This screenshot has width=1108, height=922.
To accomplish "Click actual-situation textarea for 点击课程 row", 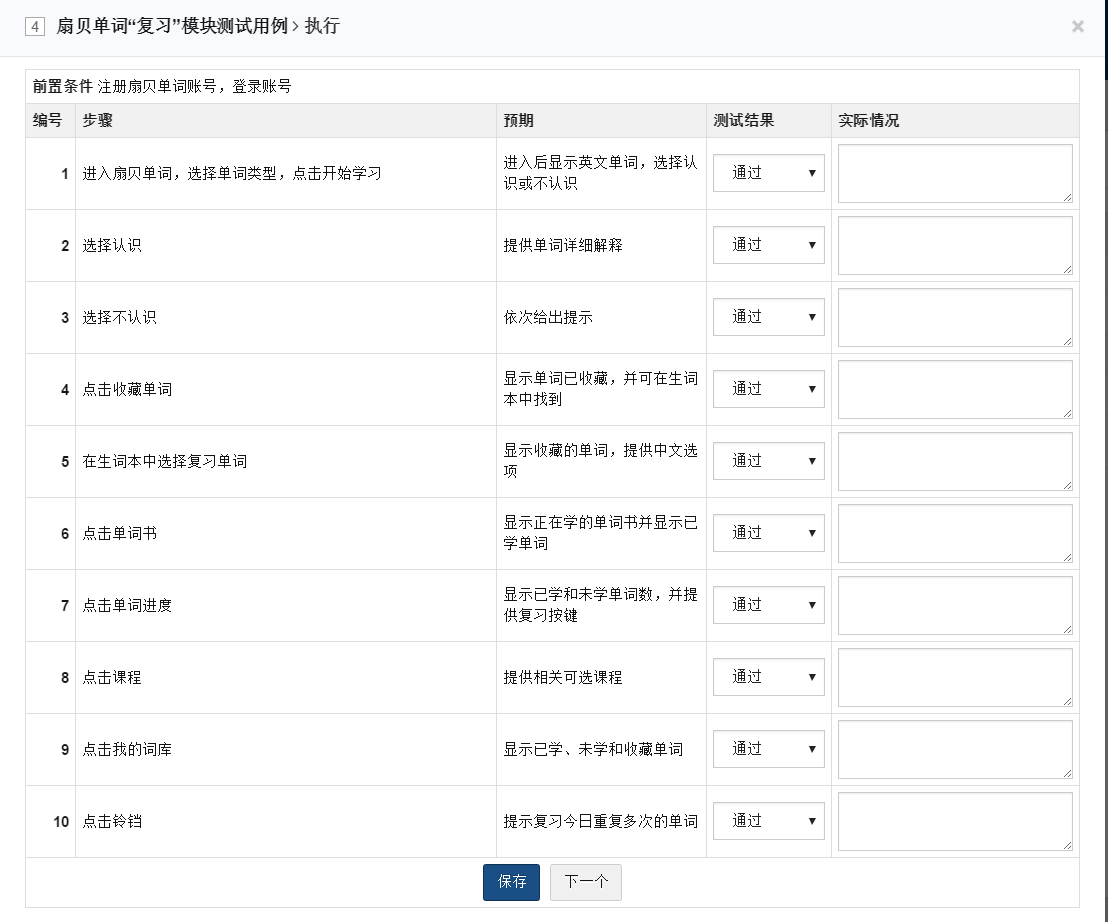I will click(955, 678).
